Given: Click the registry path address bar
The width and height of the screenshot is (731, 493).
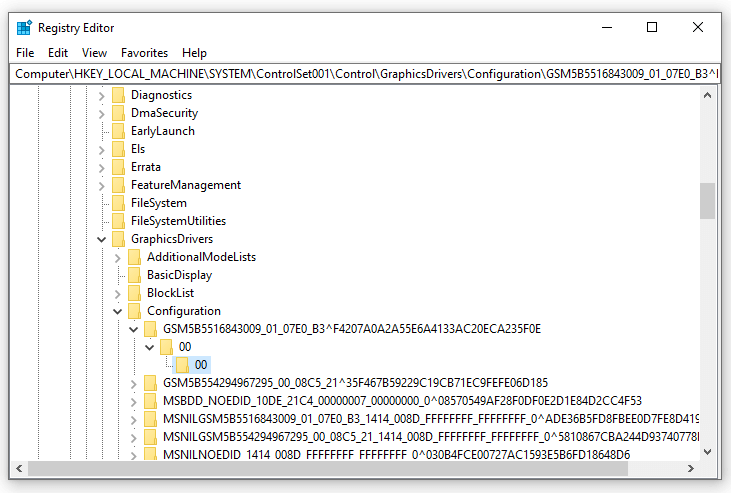Looking at the screenshot, I should 365,74.
